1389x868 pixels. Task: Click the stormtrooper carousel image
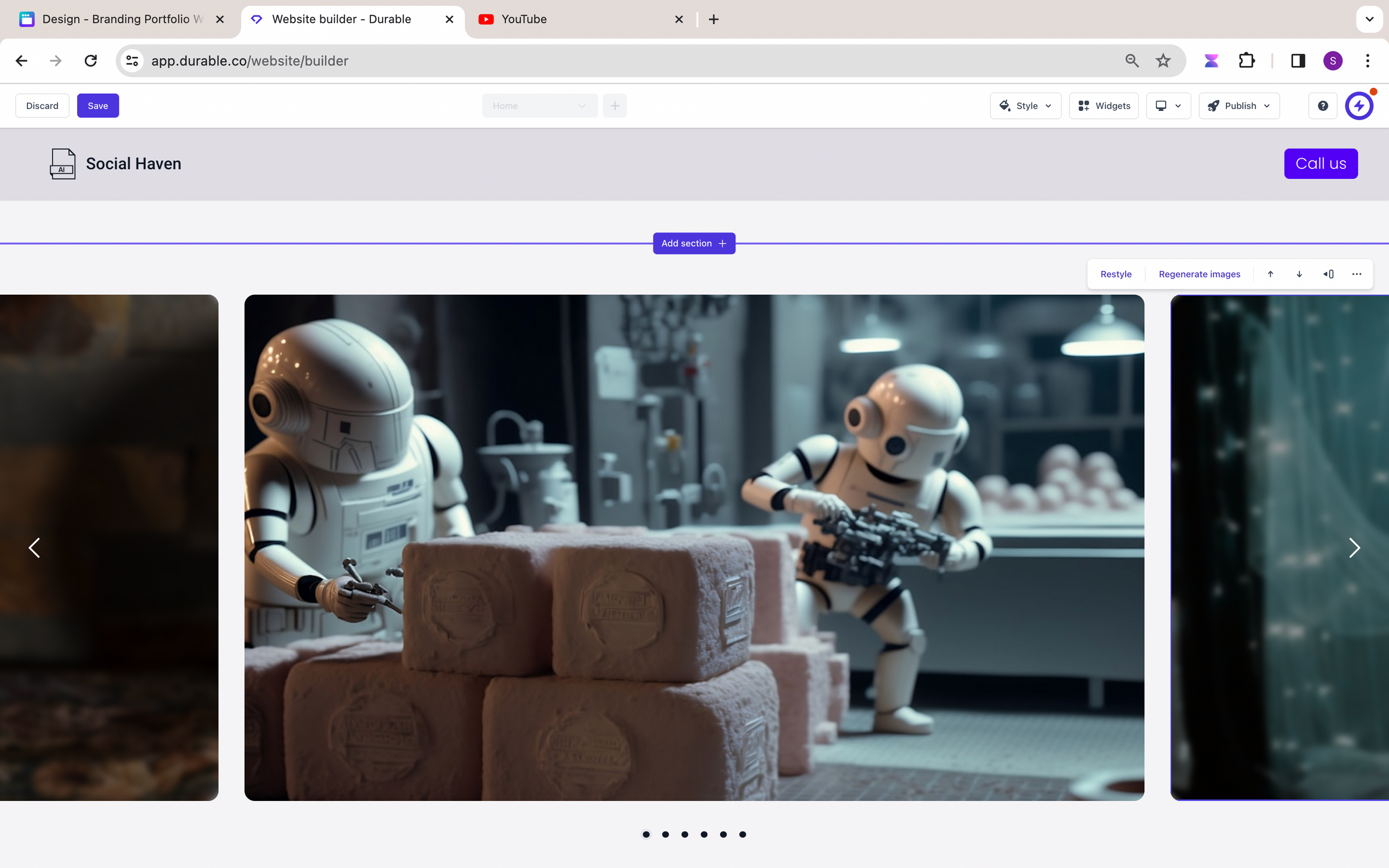point(694,548)
